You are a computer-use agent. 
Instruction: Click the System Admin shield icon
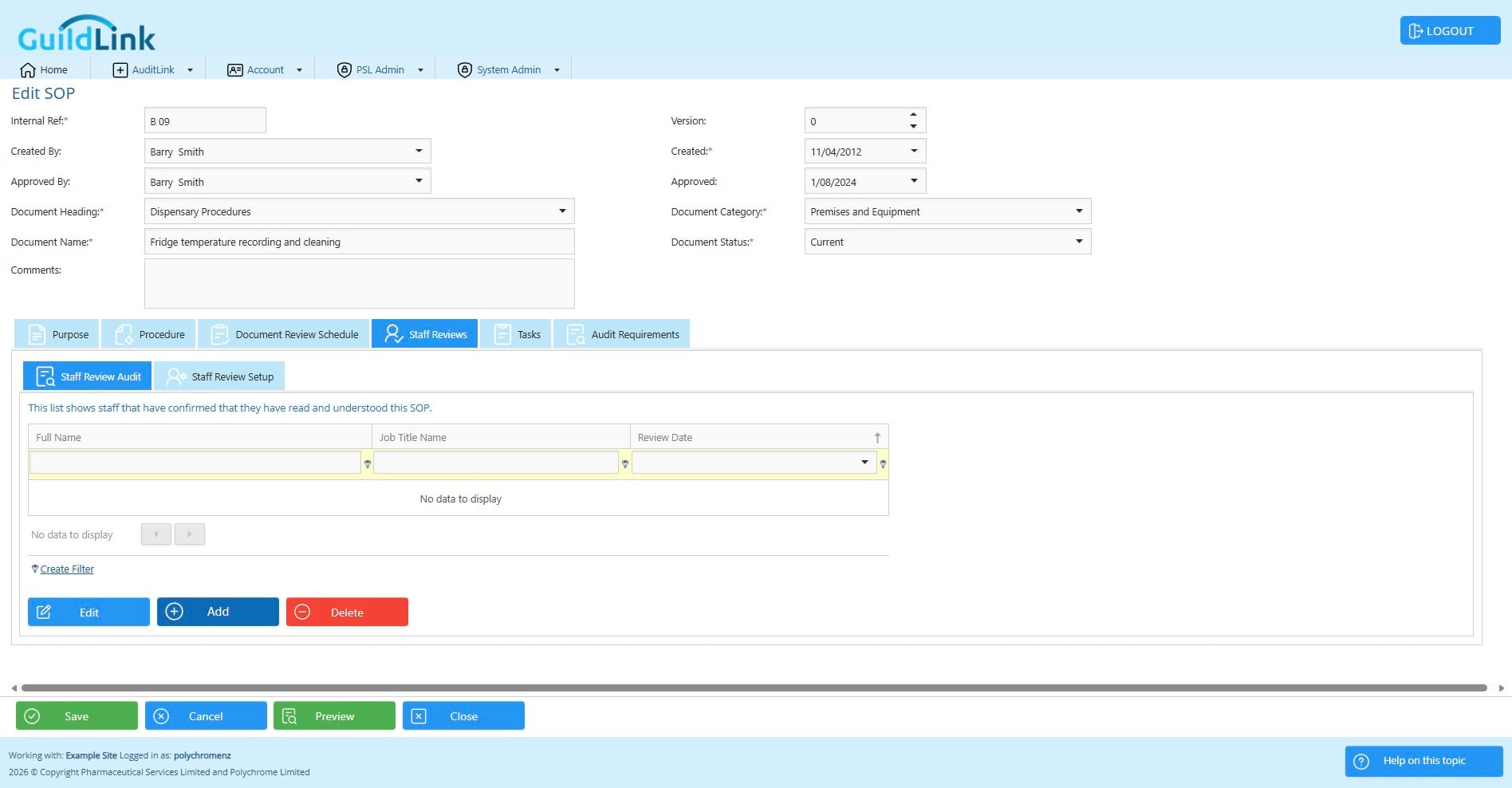coord(464,69)
